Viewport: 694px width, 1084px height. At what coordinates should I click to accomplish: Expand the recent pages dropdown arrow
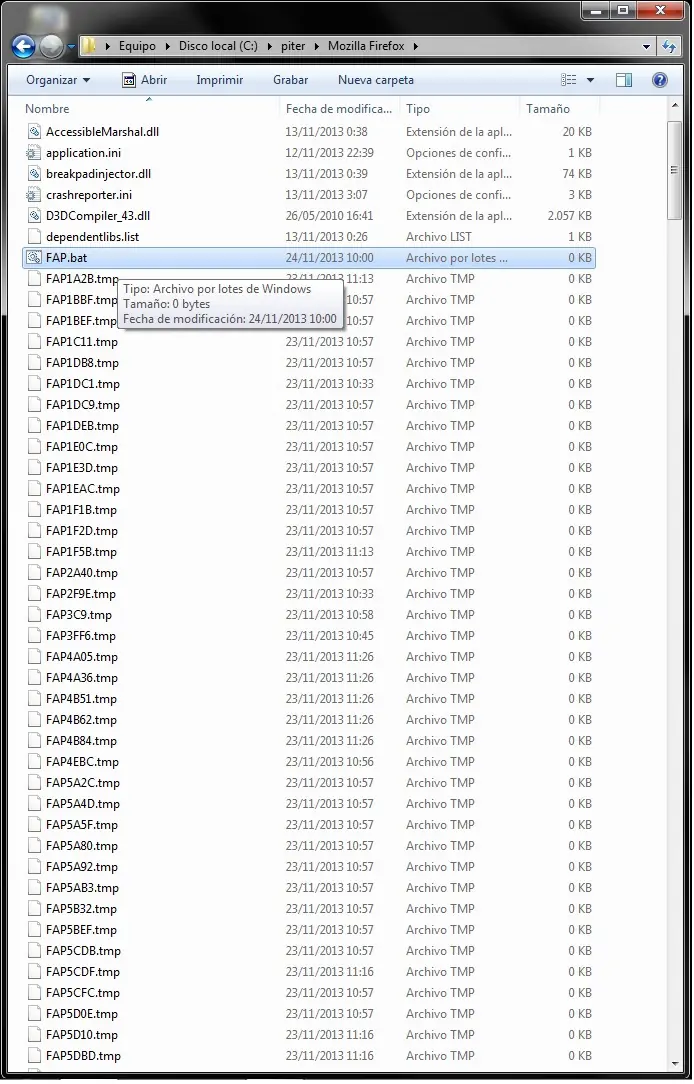coord(71,46)
